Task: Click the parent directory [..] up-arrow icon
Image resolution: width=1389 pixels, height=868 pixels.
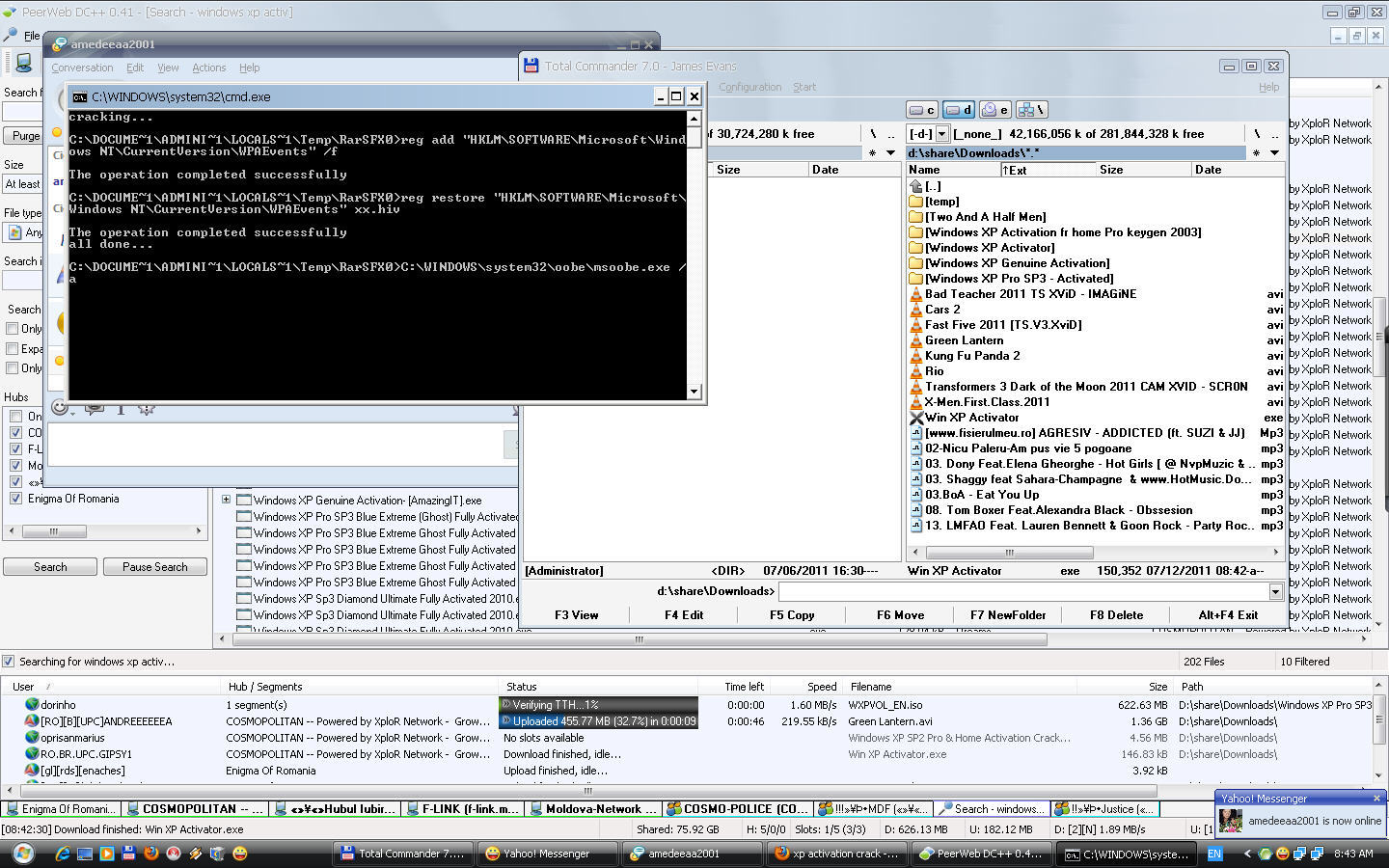Action: point(916,186)
